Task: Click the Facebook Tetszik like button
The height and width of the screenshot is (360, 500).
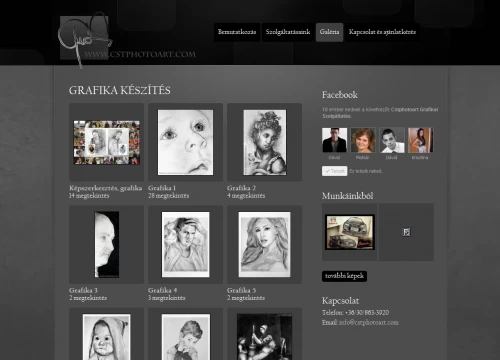Action: (335, 171)
